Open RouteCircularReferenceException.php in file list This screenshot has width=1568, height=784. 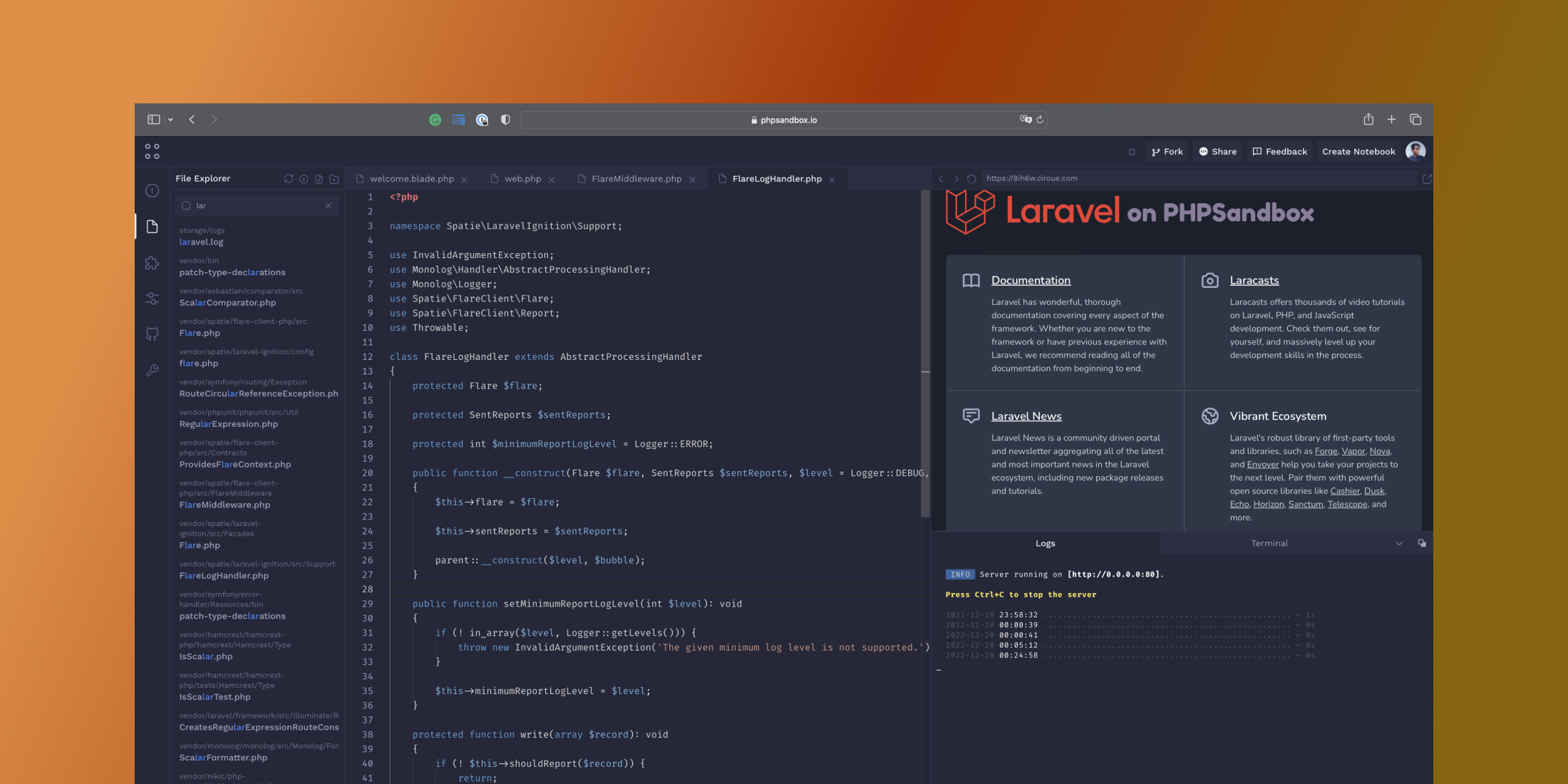(x=259, y=394)
